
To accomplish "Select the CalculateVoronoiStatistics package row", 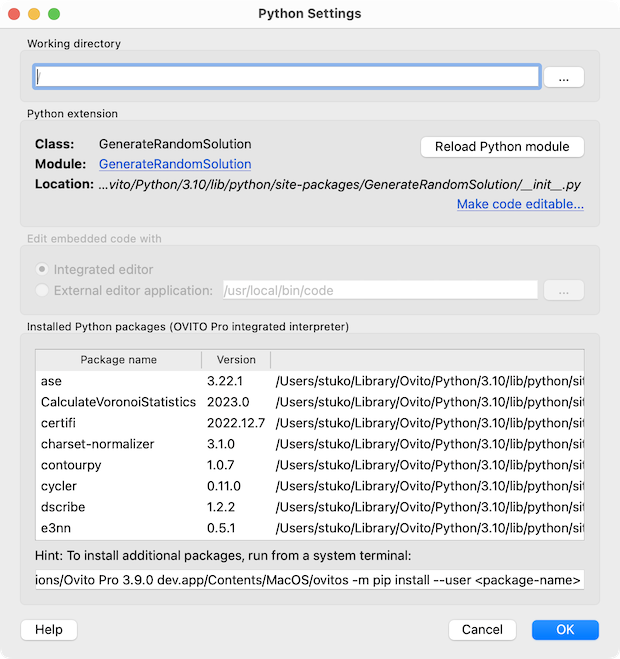I will tap(118, 402).
